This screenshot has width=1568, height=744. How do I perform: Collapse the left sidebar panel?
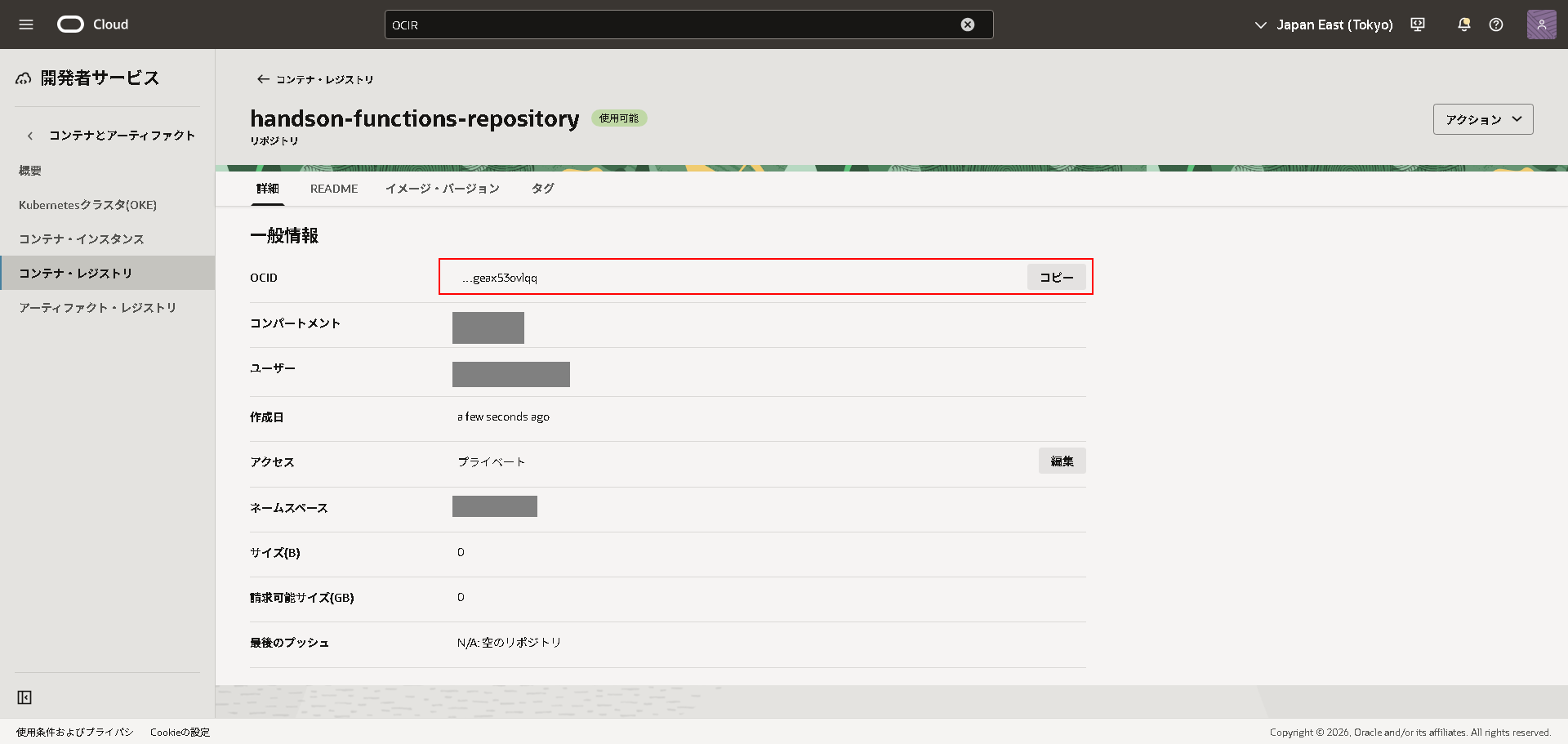[x=24, y=697]
